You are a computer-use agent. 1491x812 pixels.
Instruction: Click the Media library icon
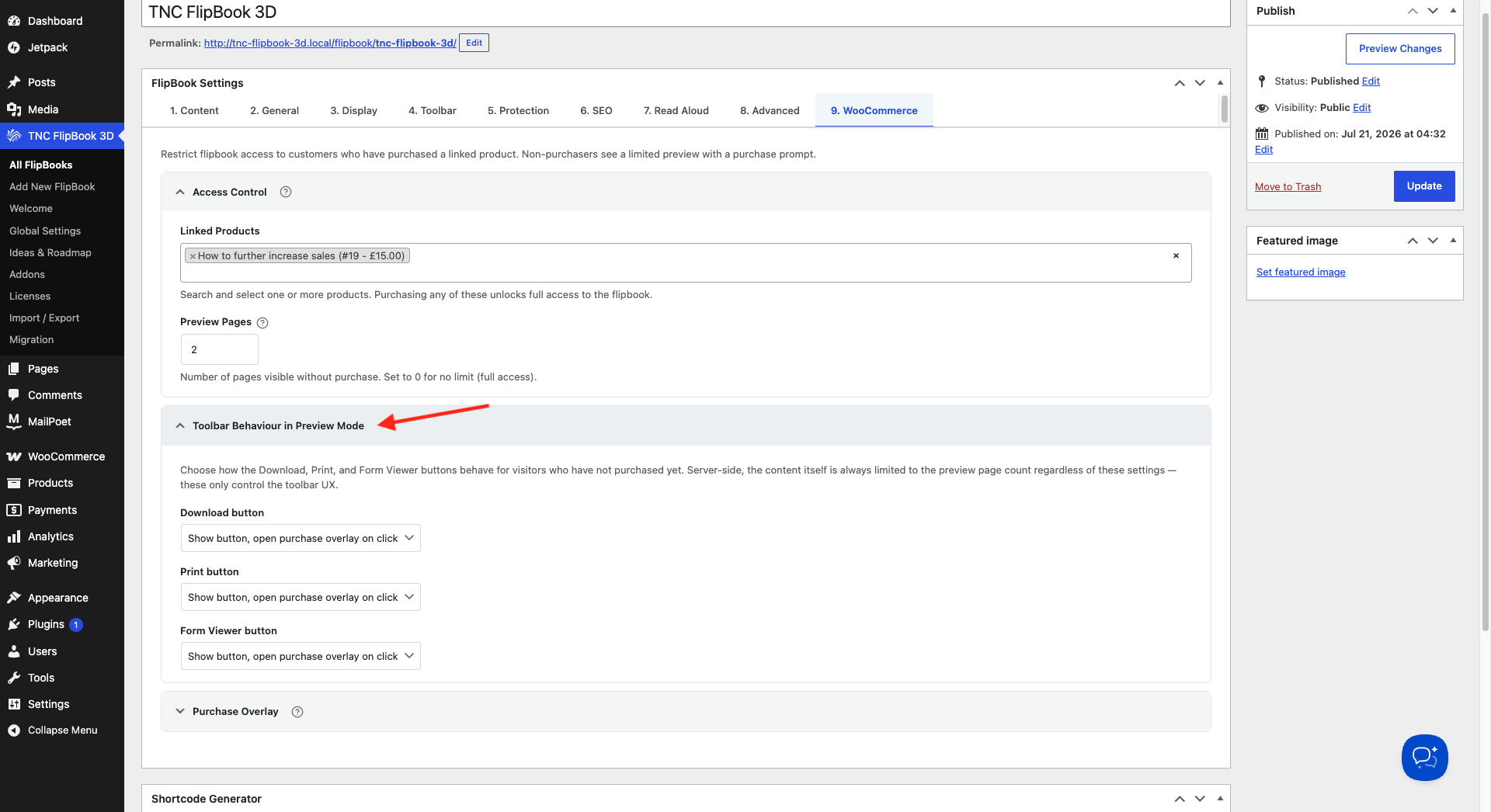coord(14,109)
